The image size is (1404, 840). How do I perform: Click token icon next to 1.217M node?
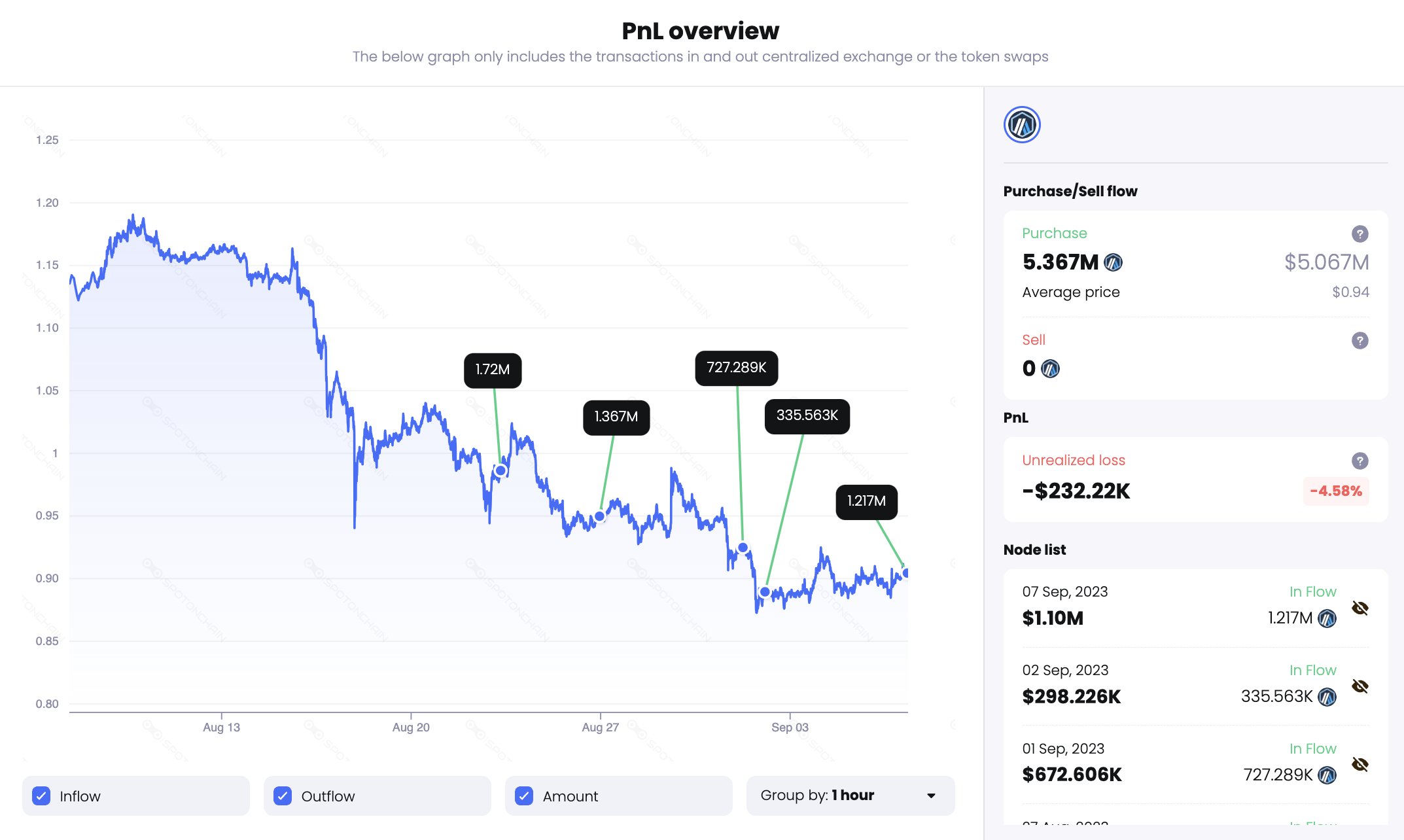[x=1327, y=618]
